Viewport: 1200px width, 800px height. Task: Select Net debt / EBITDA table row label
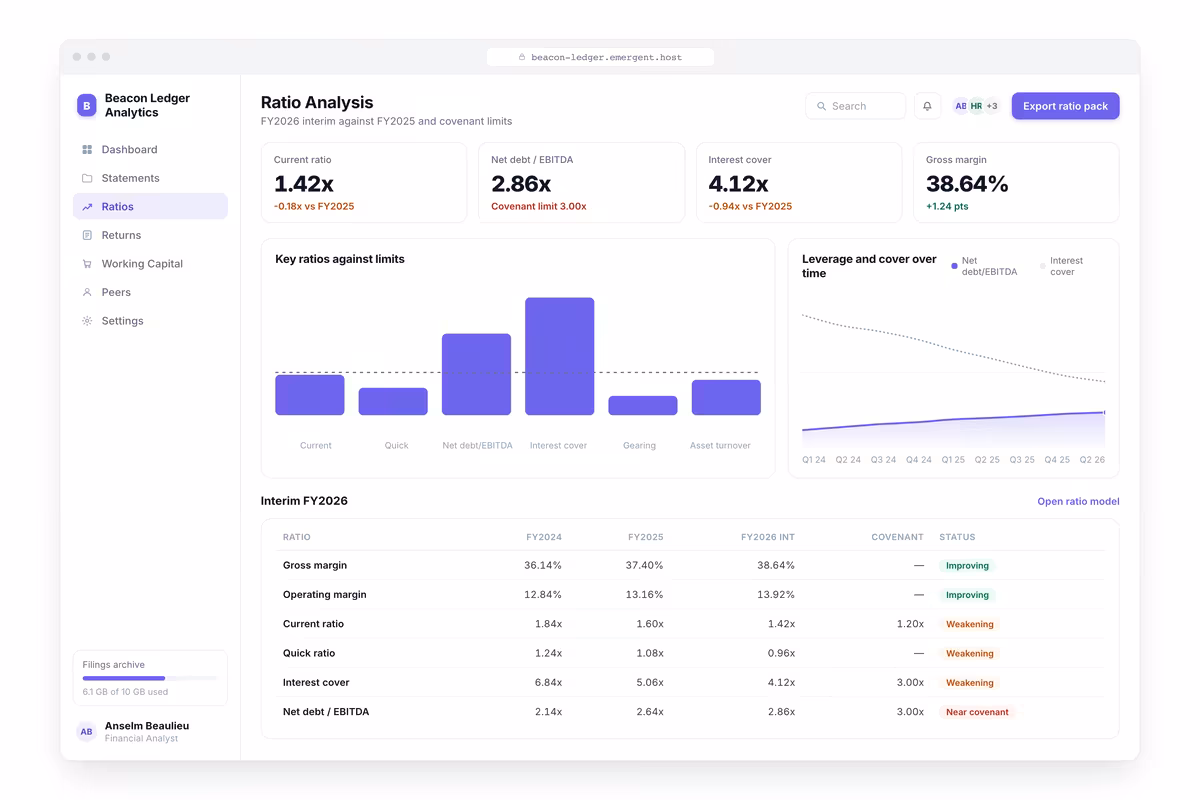tap(326, 712)
